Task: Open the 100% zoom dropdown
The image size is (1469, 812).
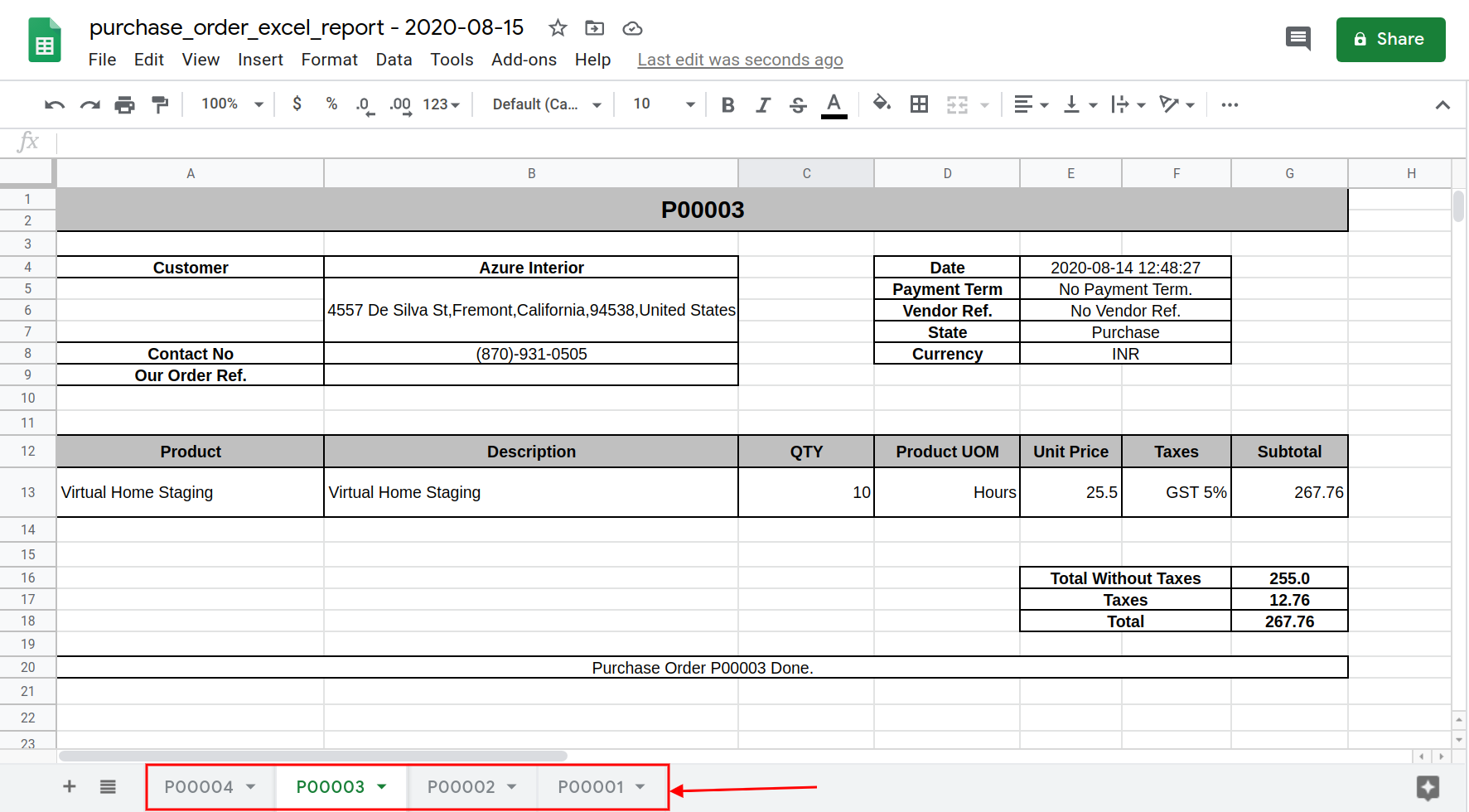Action: (232, 104)
